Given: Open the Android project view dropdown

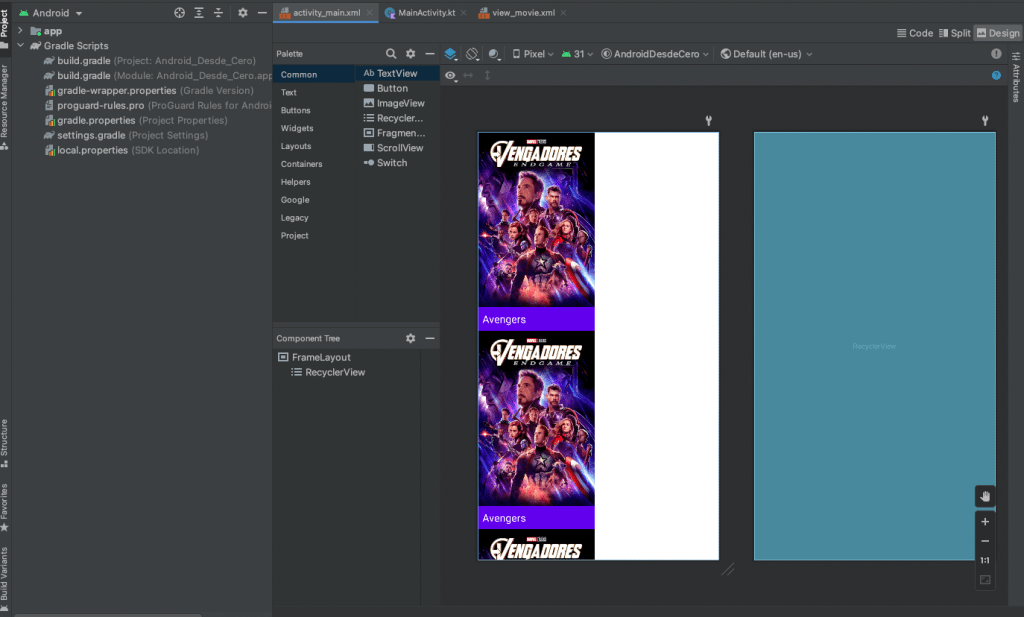Looking at the screenshot, I should tap(51, 13).
